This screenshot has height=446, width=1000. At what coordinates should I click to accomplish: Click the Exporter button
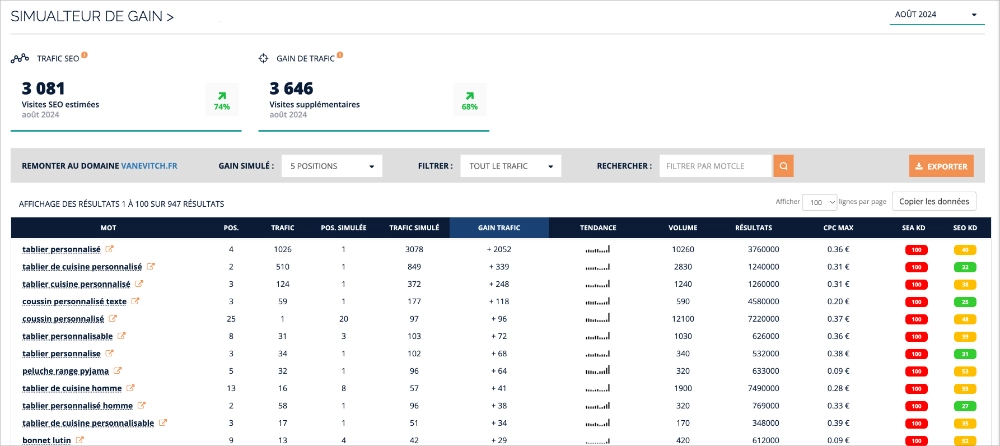[941, 166]
